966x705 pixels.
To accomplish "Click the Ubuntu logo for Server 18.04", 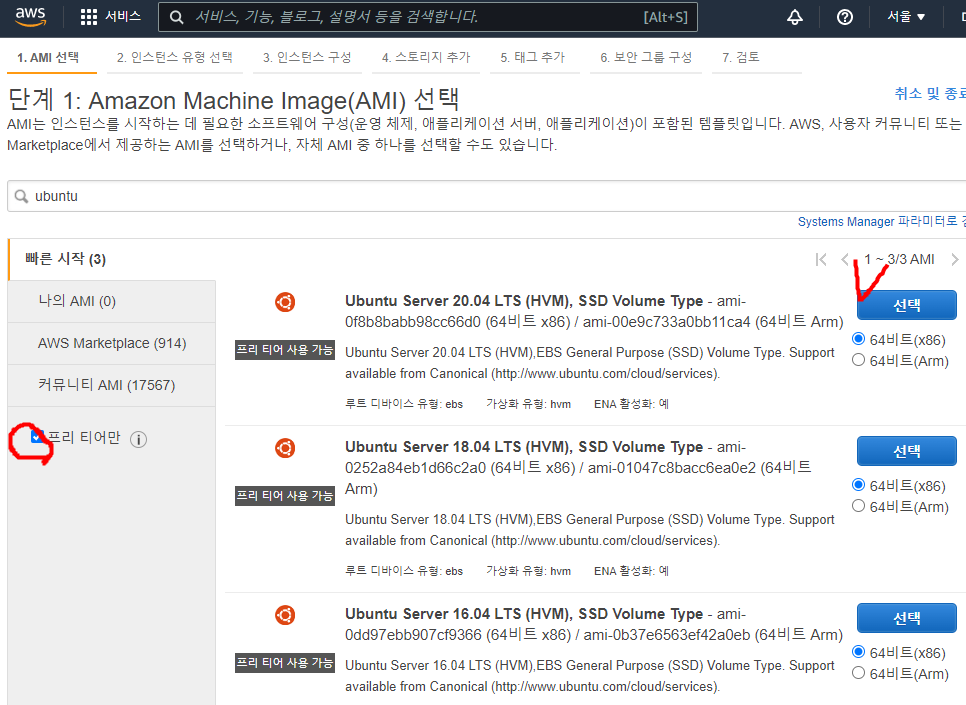I will pyautogui.click(x=285, y=448).
